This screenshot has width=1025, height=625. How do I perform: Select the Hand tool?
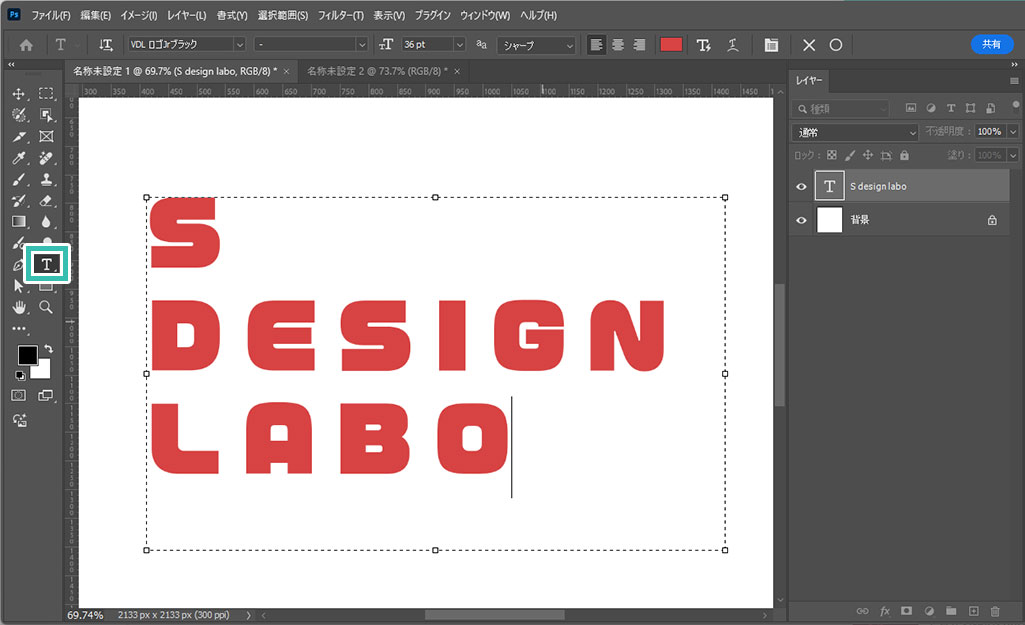pos(19,307)
